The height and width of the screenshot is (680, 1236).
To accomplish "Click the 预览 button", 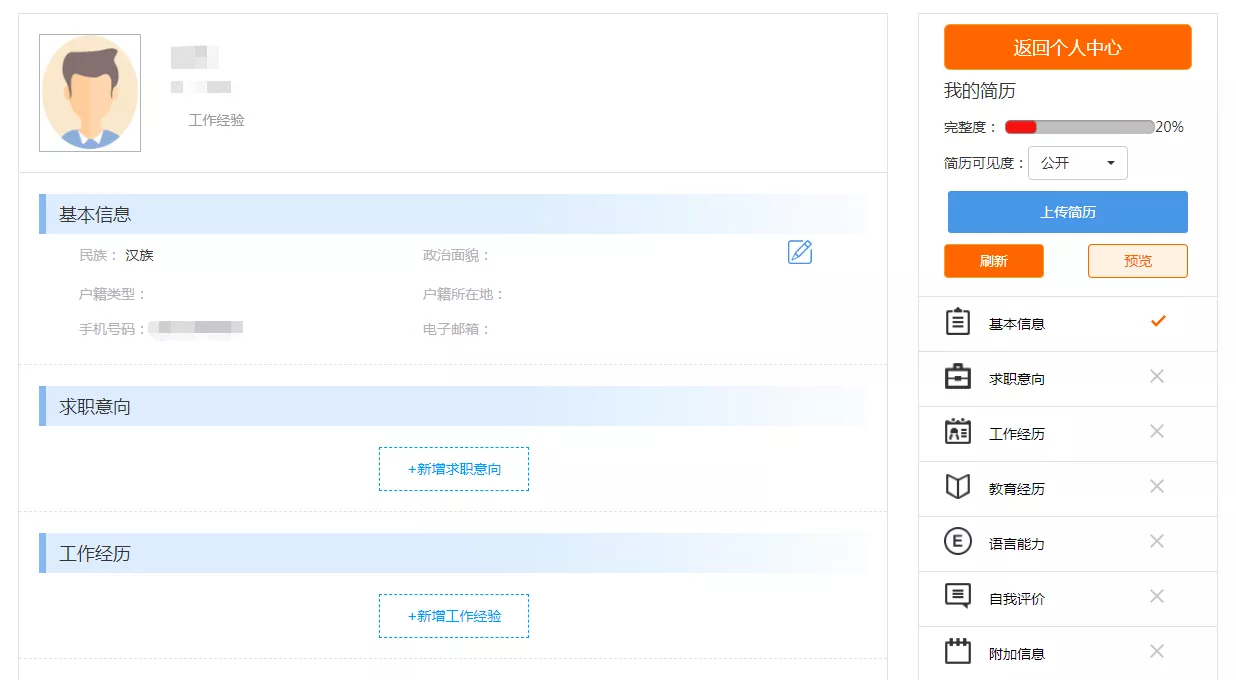I will (1138, 261).
